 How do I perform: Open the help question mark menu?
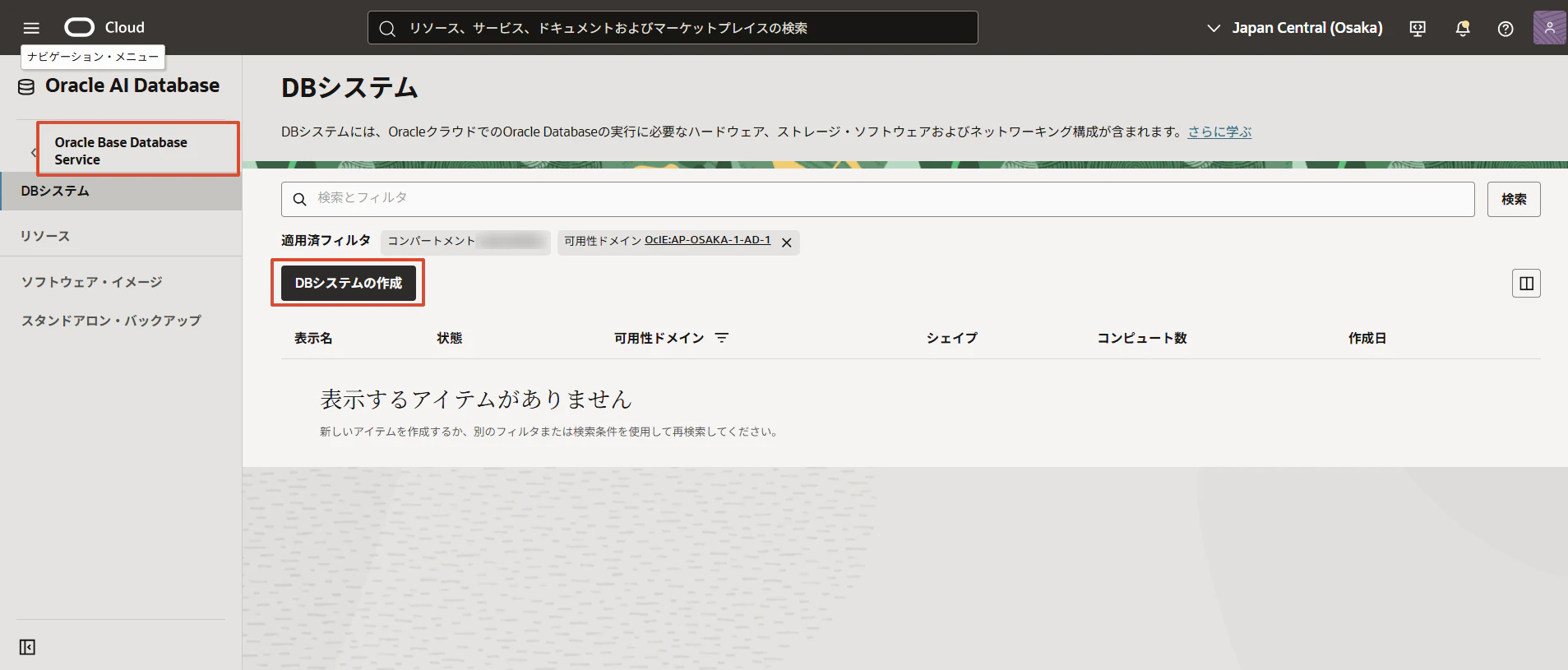pos(1506,29)
